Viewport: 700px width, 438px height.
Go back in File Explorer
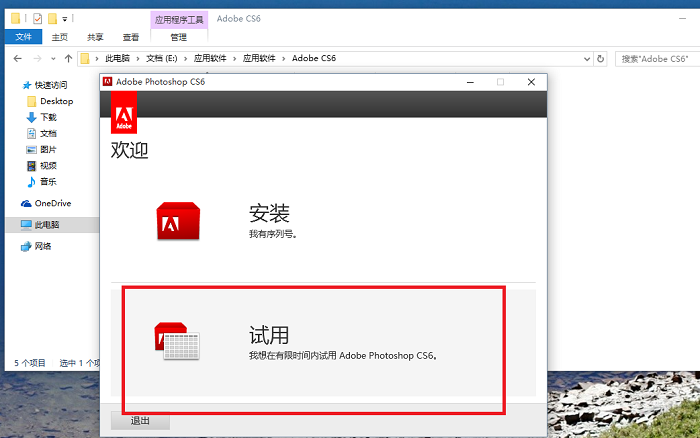pos(17,58)
